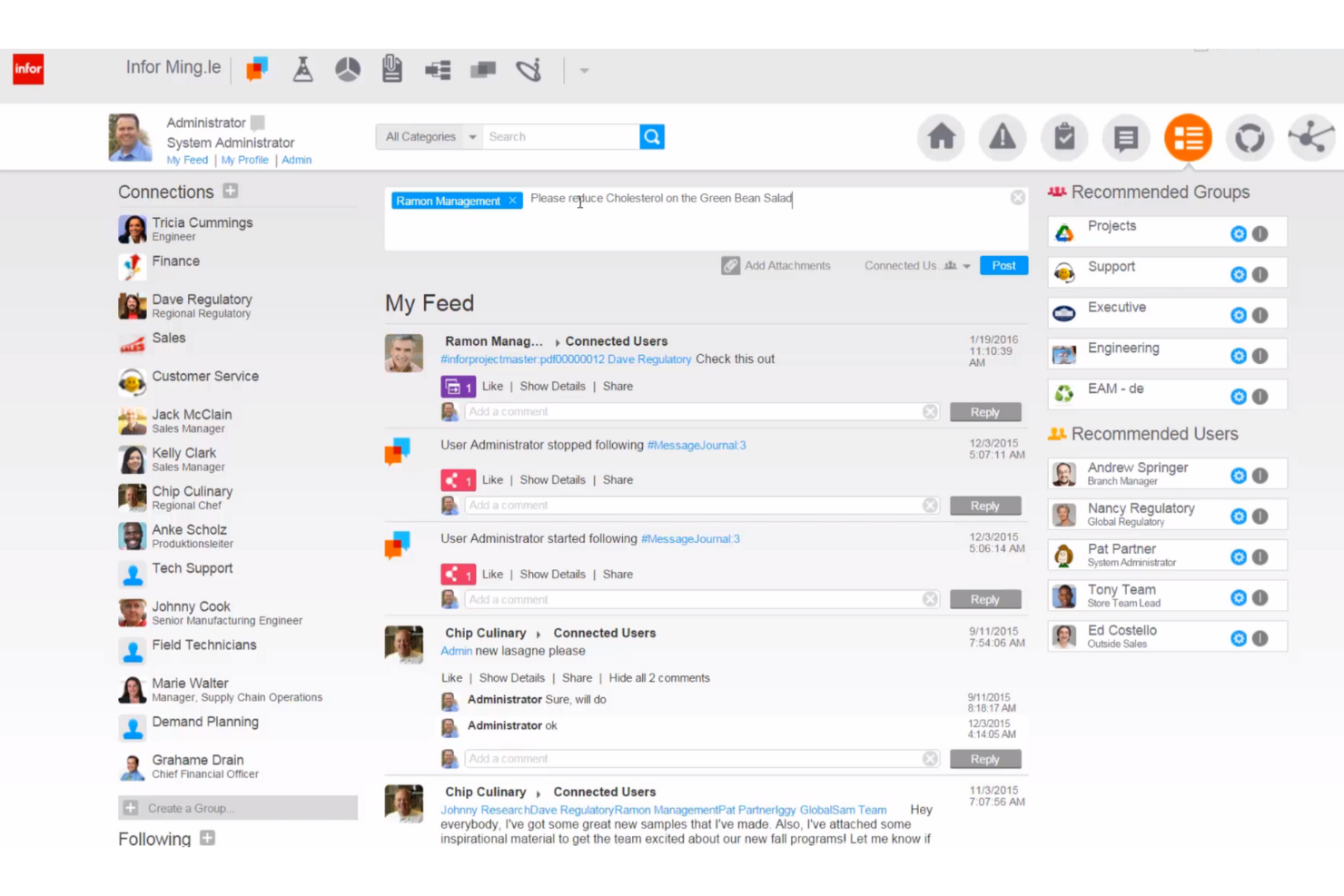
Task: Connect with Ed Costello using plus icon
Action: (x=1239, y=638)
